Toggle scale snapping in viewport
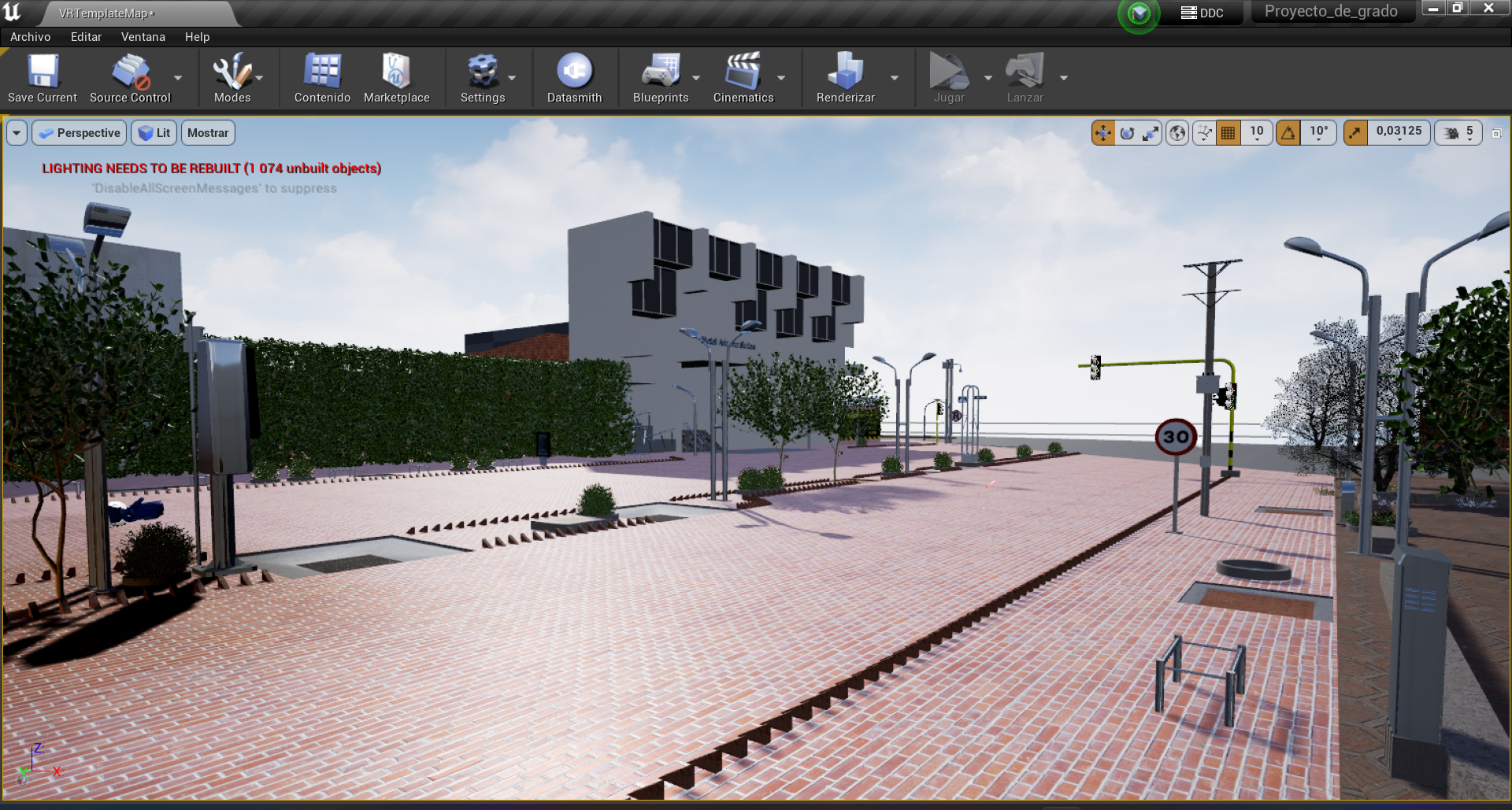The width and height of the screenshot is (1512, 810). coord(1355,133)
